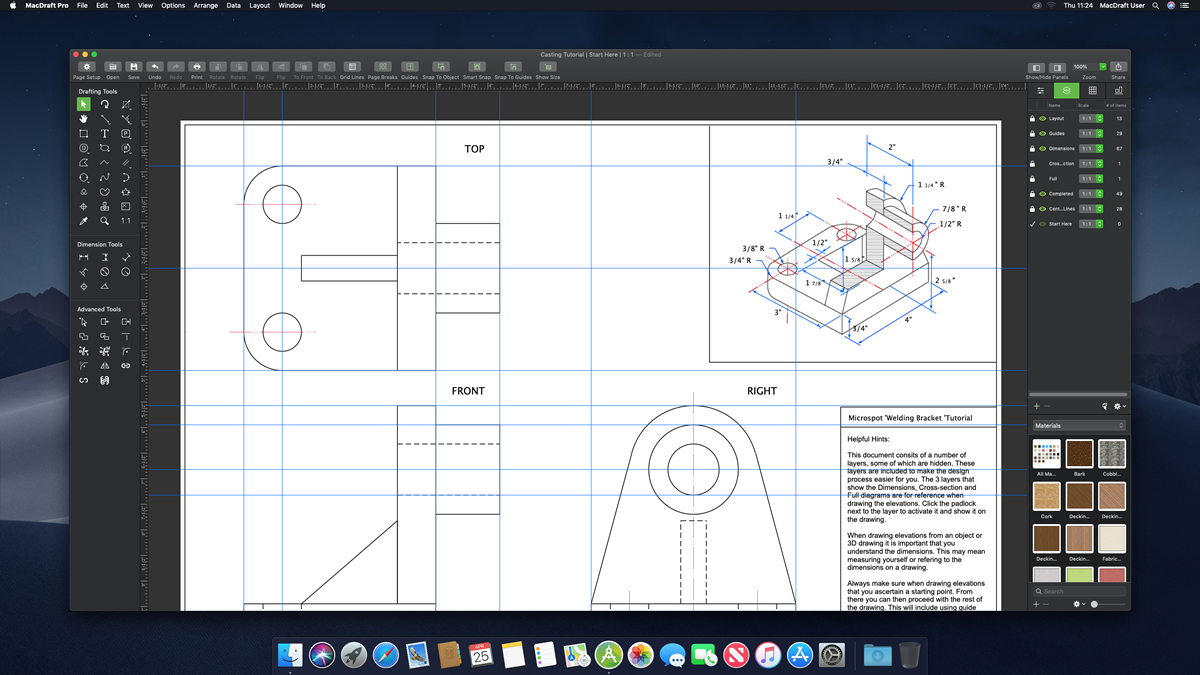Click the Grid Lines toolbar icon
Screen dimensions: 1200x675
click(x=352, y=67)
